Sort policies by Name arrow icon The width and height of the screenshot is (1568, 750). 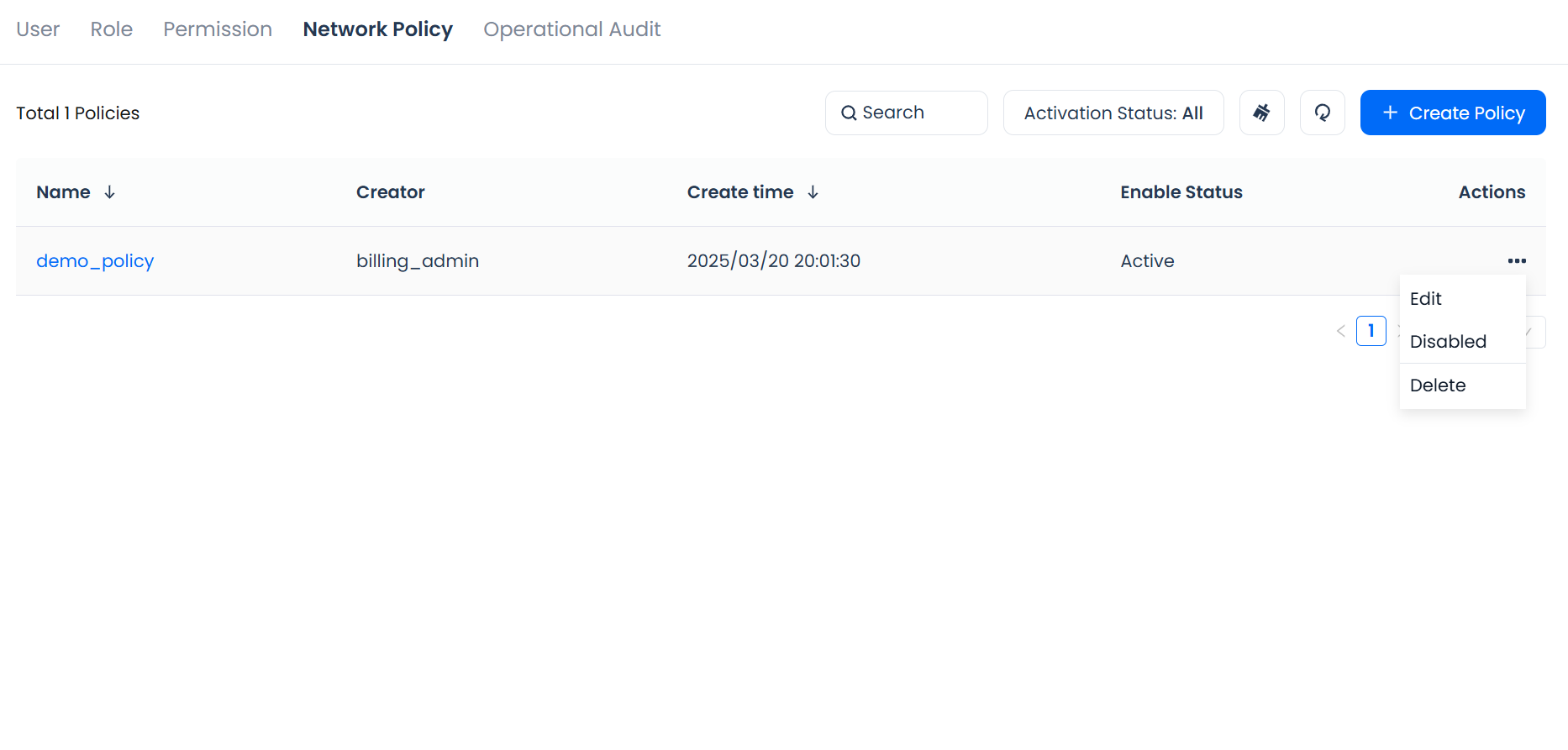pos(109,192)
